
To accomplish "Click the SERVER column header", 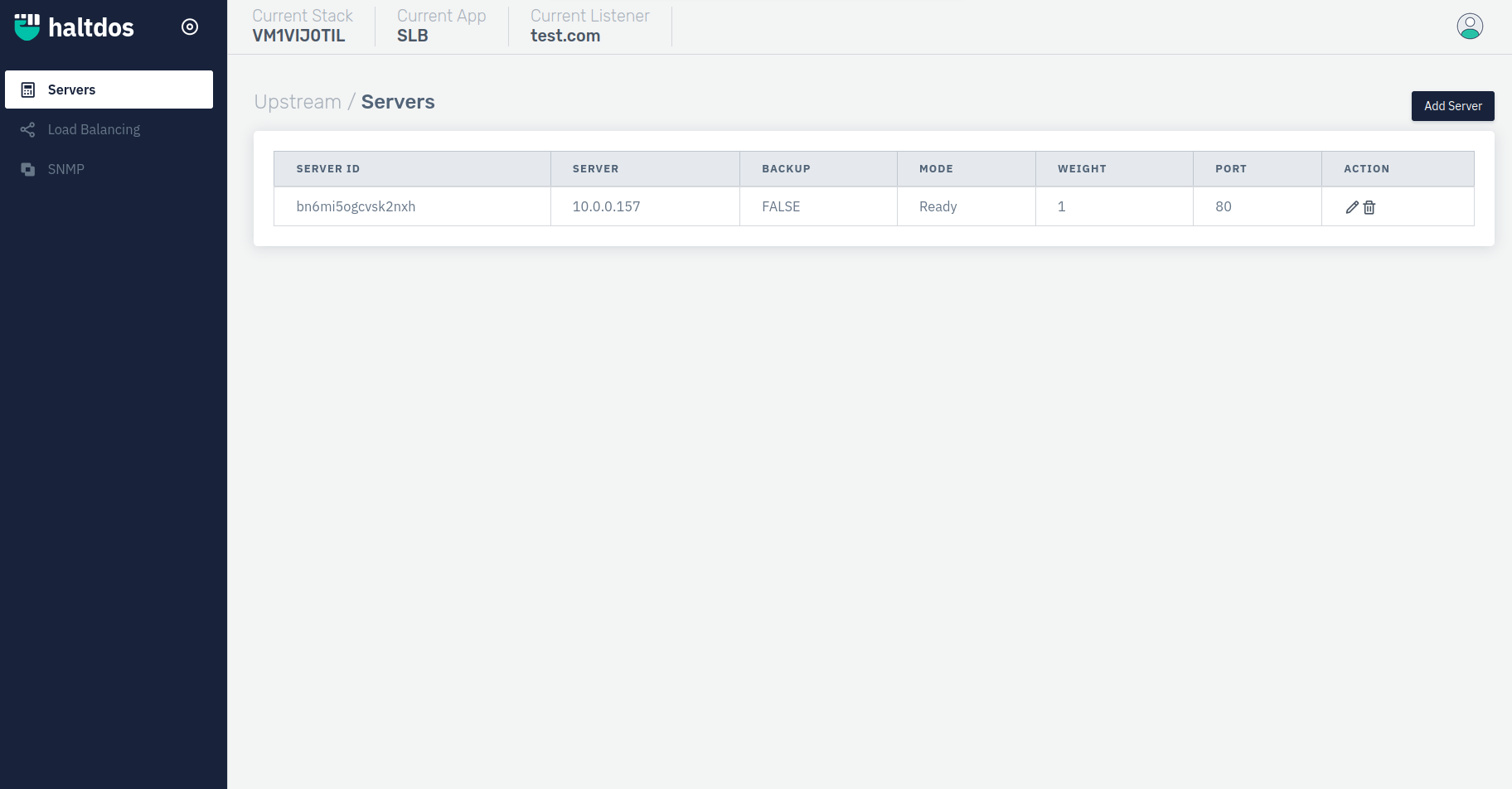I will pos(645,169).
